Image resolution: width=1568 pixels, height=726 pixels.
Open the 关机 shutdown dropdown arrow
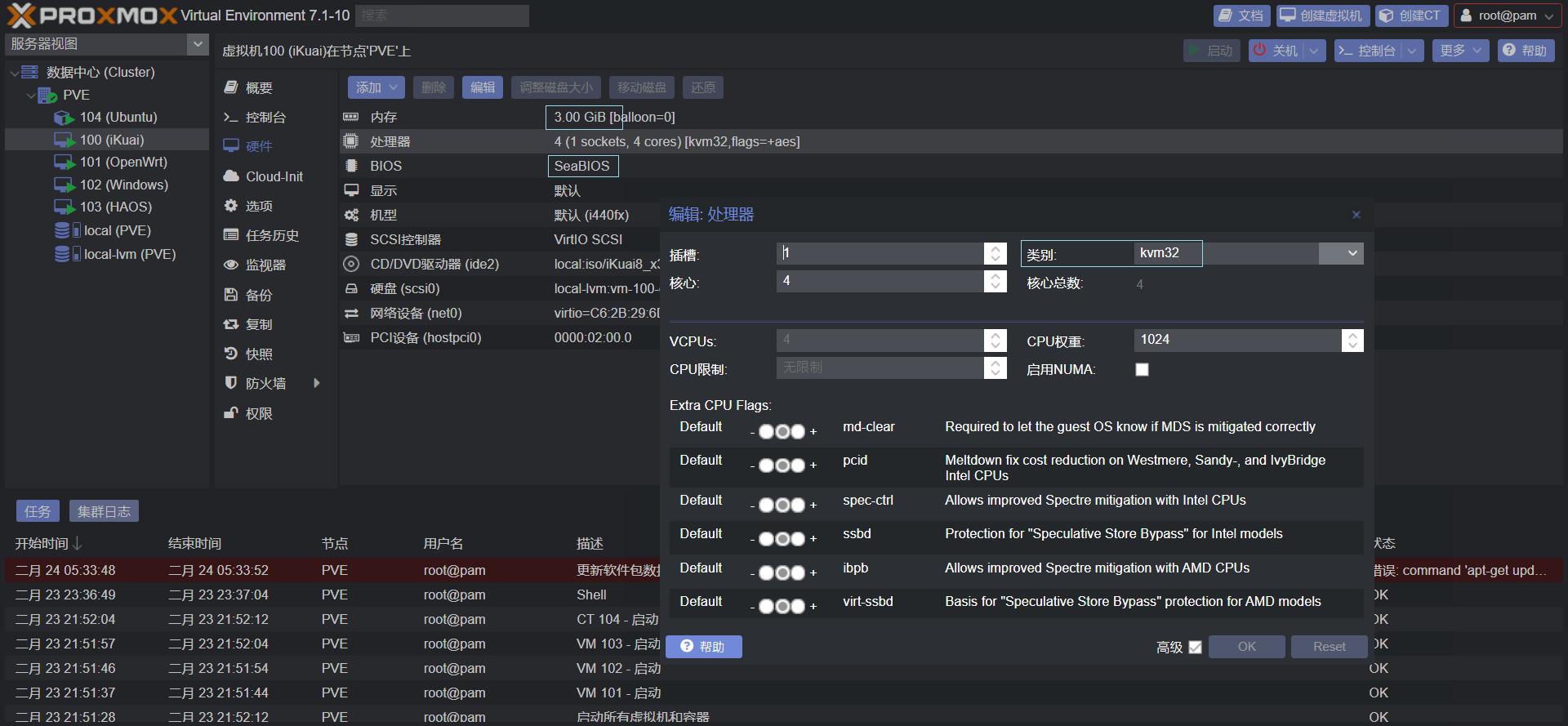(x=1314, y=51)
